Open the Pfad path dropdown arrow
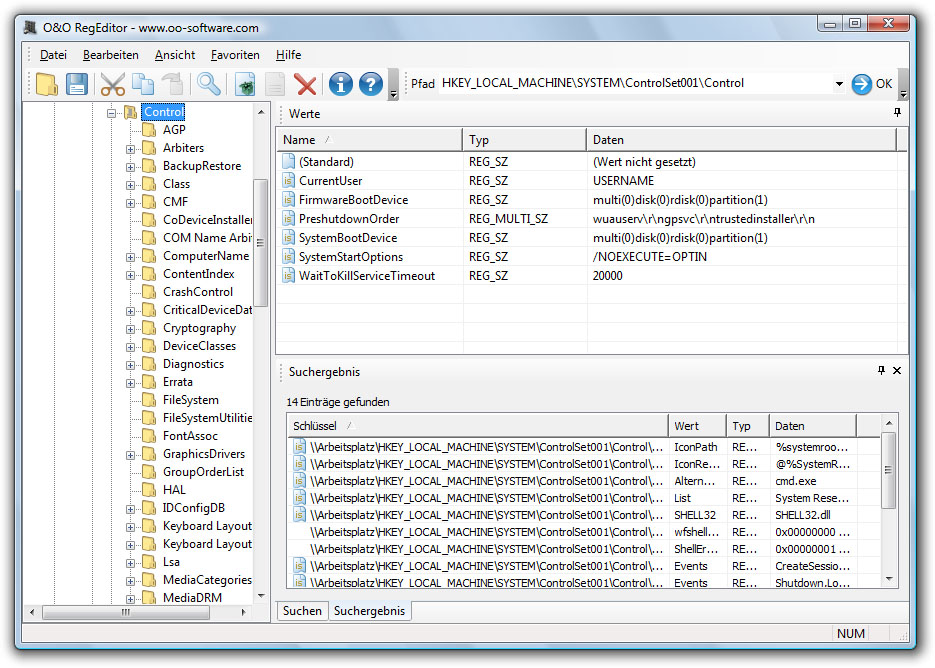Viewport: 935px width, 668px height. [838, 84]
